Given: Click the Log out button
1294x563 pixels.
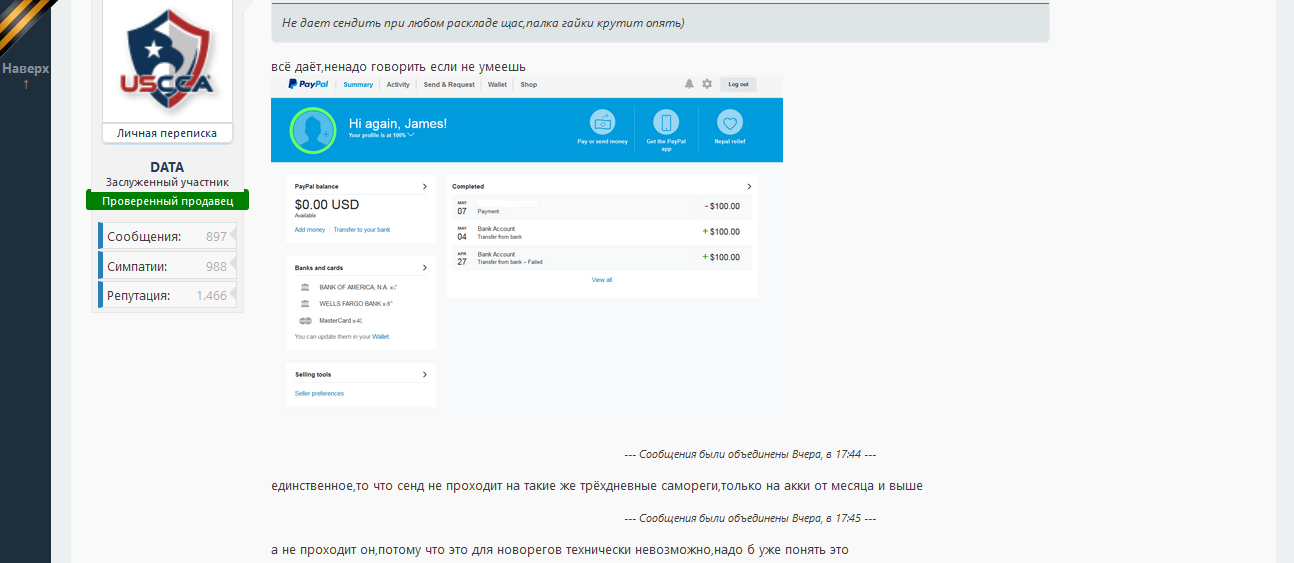Looking at the screenshot, I should (738, 84).
